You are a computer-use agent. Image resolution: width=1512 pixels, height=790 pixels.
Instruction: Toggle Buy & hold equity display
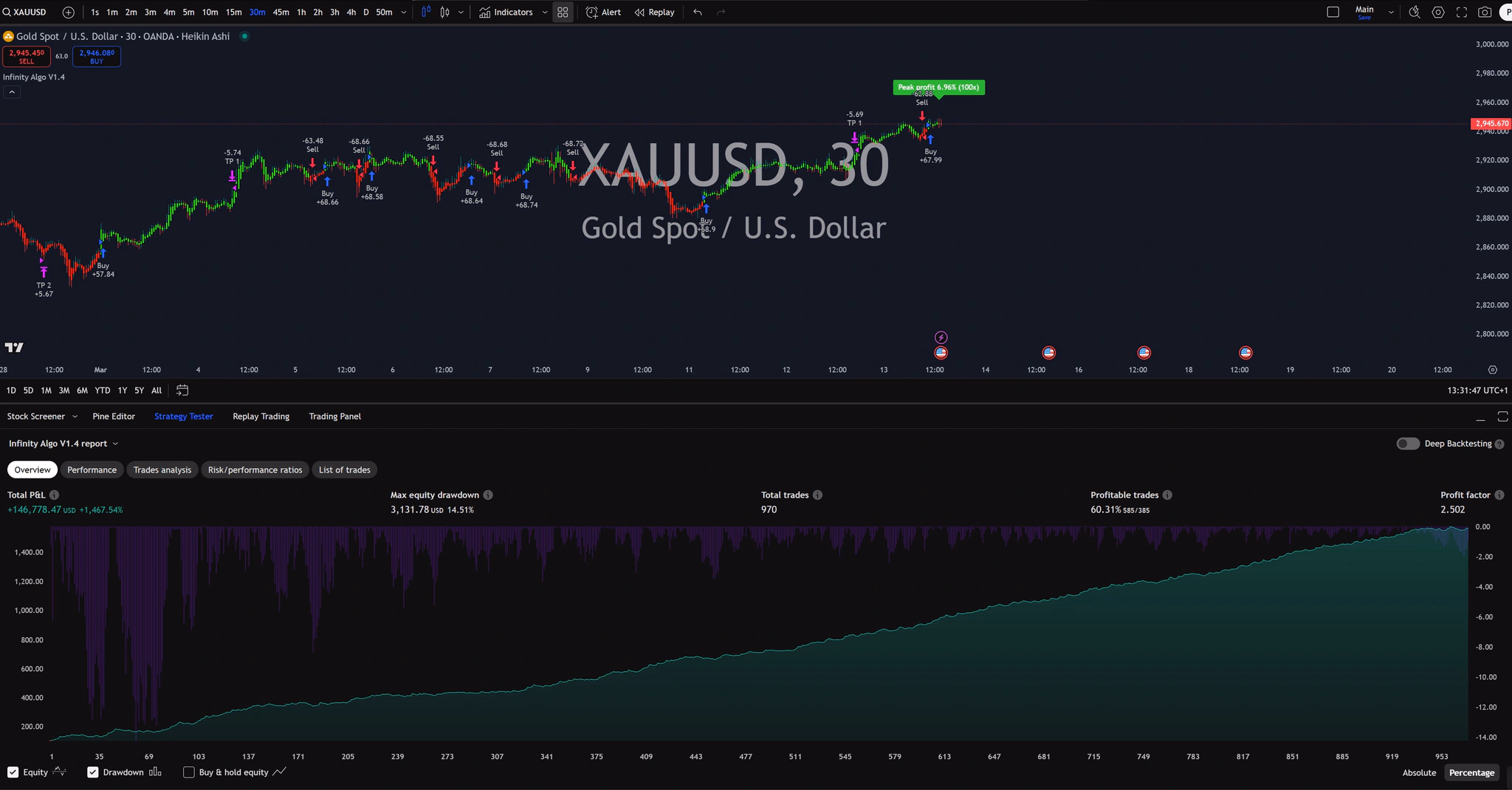coord(190,772)
